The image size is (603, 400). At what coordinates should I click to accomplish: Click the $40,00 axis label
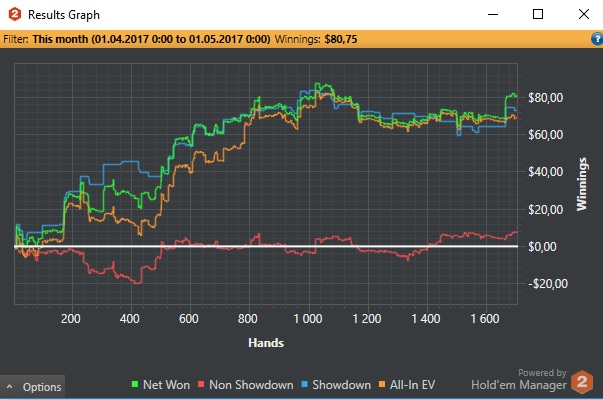545,172
